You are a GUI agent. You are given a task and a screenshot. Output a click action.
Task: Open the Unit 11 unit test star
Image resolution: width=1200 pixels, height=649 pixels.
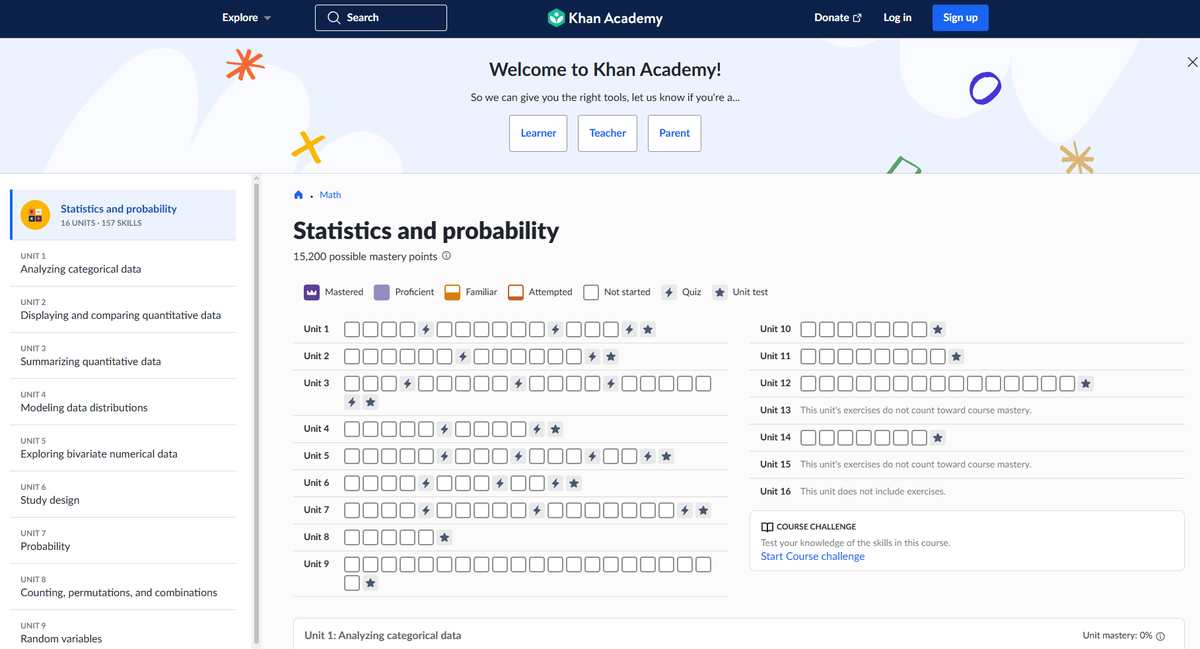click(956, 356)
